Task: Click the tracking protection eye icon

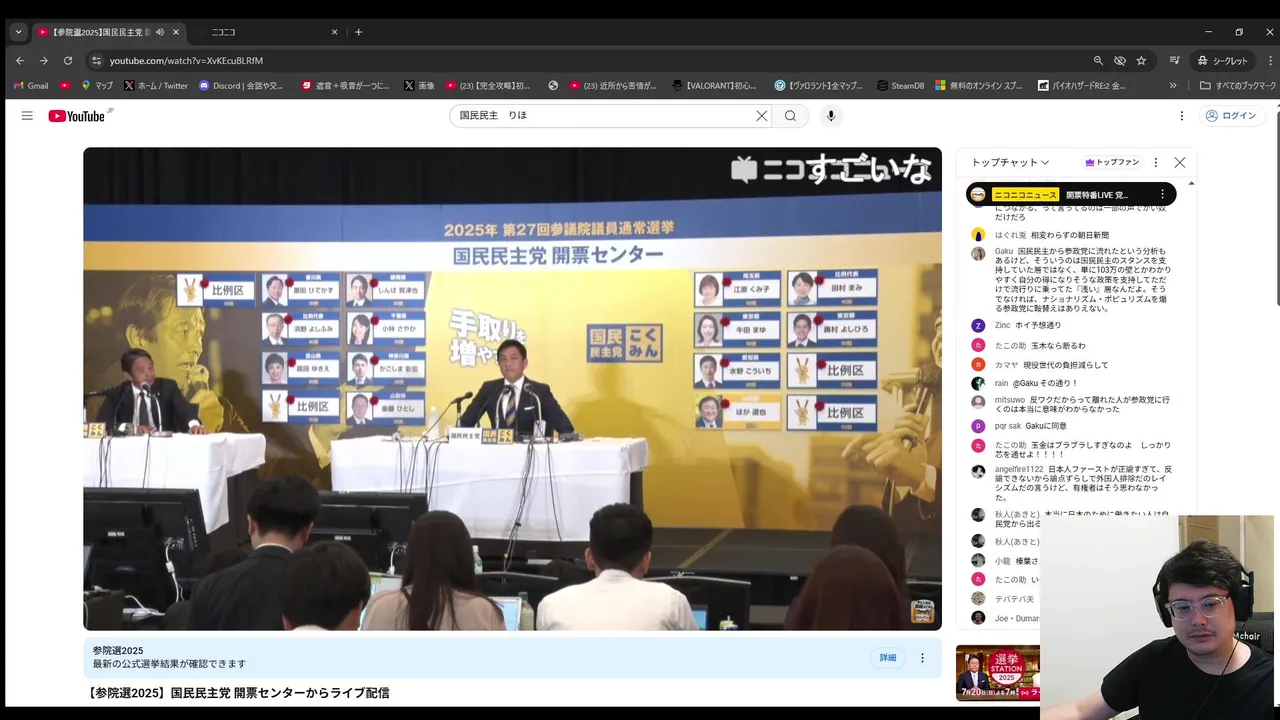Action: [x=1120, y=60]
